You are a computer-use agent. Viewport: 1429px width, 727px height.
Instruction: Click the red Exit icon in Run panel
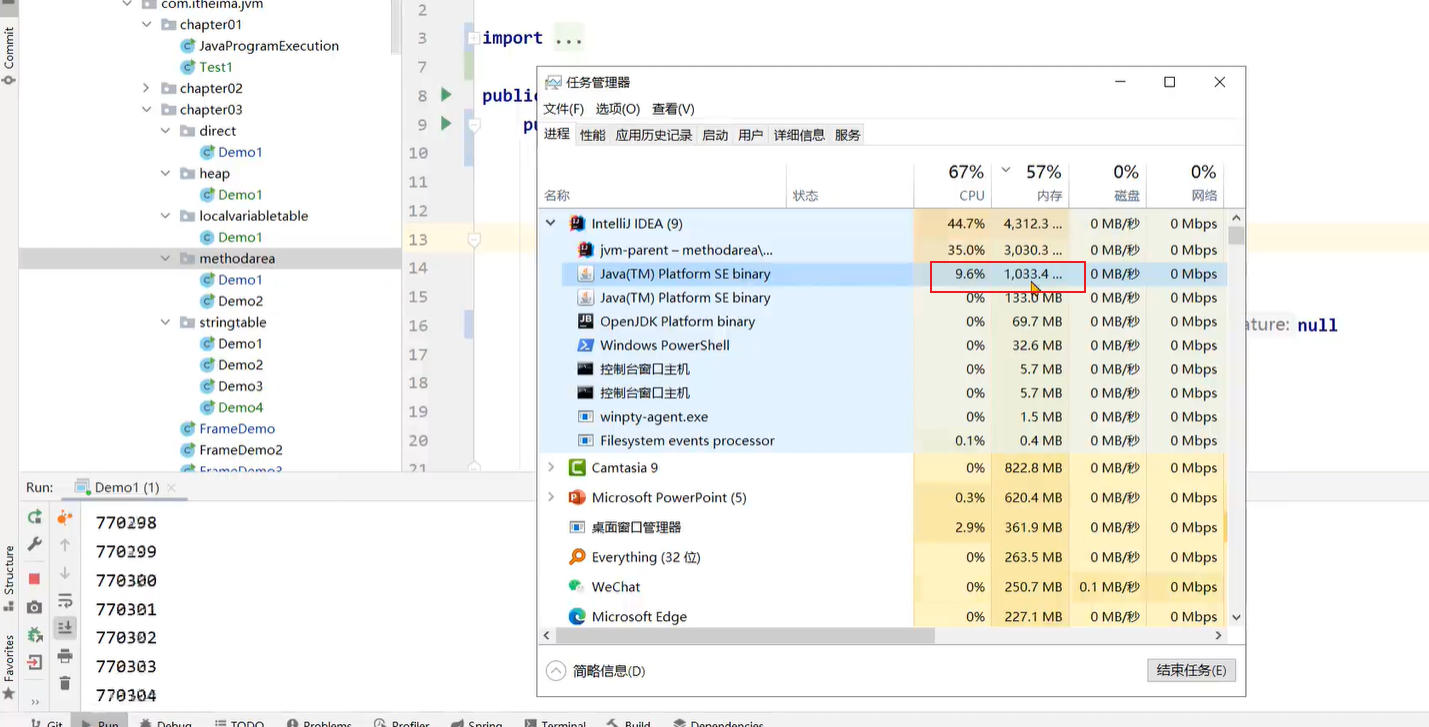pos(35,662)
